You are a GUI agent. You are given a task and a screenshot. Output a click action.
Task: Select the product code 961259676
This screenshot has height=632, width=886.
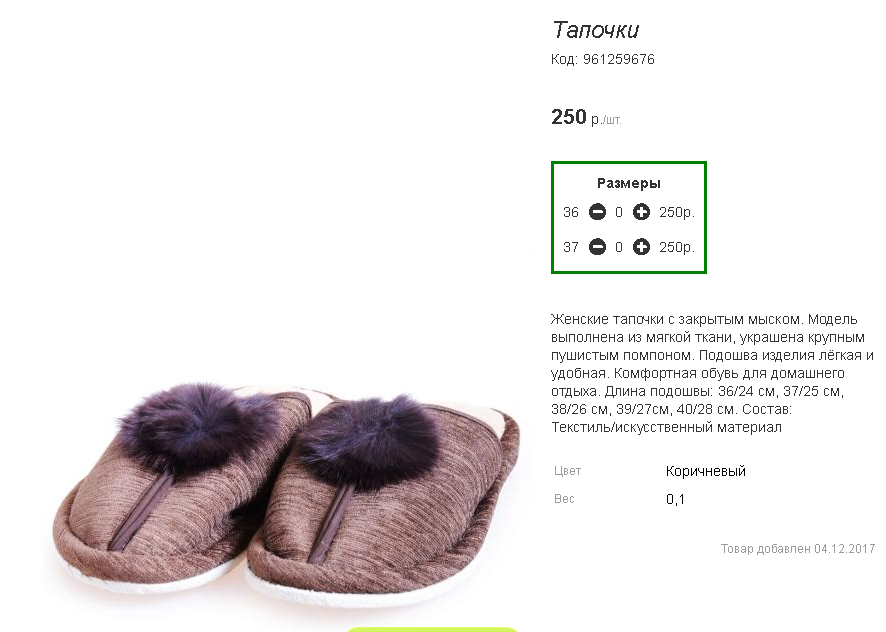point(619,59)
